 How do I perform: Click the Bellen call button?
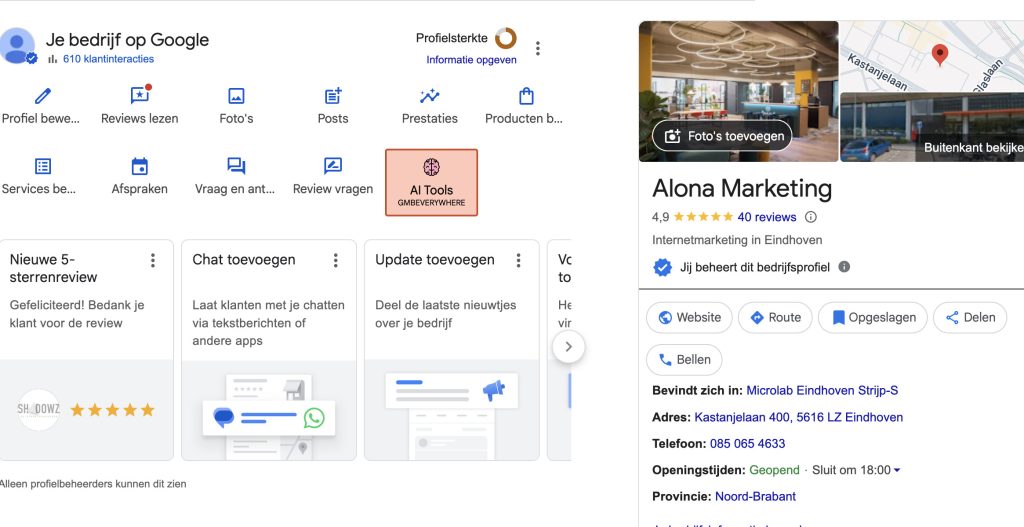684,360
